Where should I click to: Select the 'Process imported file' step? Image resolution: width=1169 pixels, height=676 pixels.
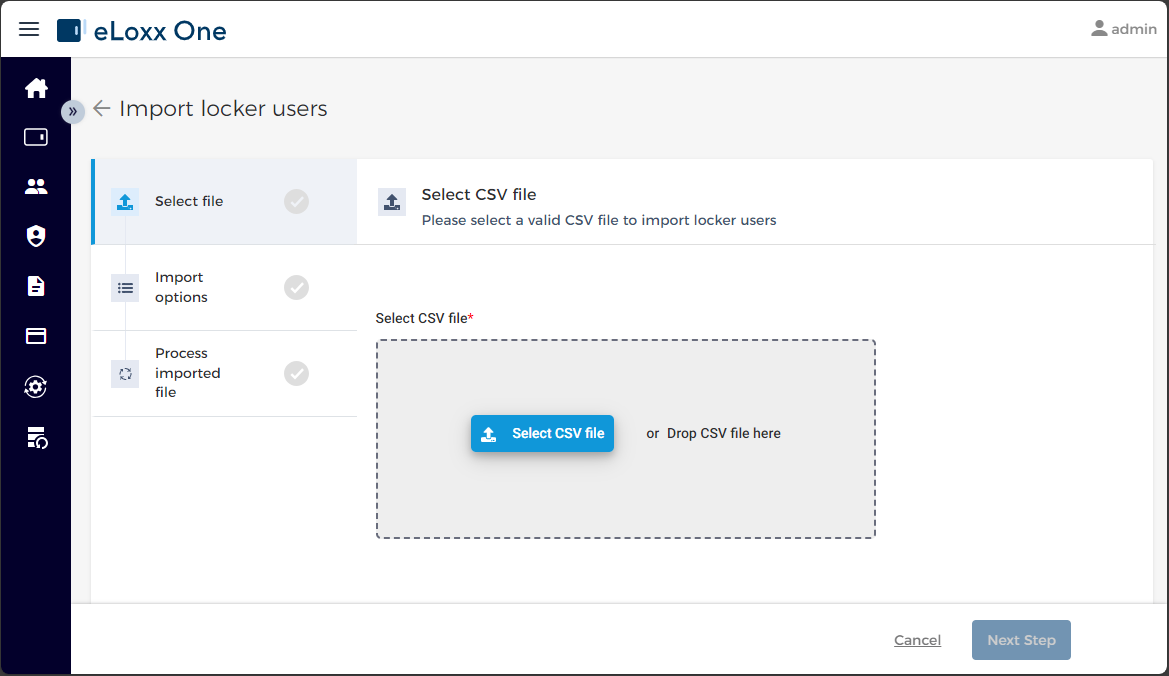[x=224, y=373]
